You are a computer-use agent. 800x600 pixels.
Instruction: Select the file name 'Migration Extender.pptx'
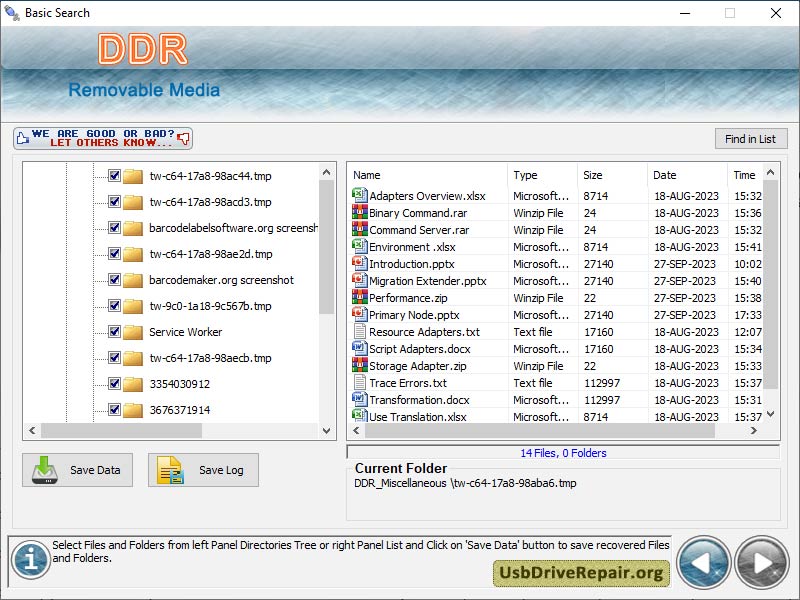coord(428,281)
